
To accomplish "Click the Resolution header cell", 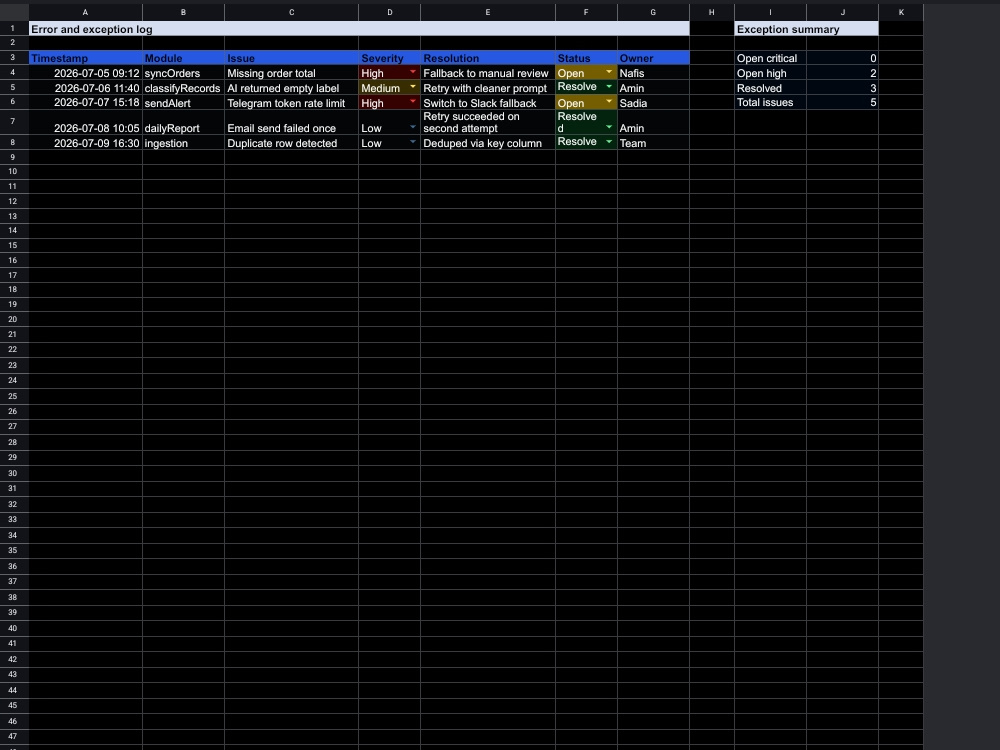I will [x=488, y=57].
